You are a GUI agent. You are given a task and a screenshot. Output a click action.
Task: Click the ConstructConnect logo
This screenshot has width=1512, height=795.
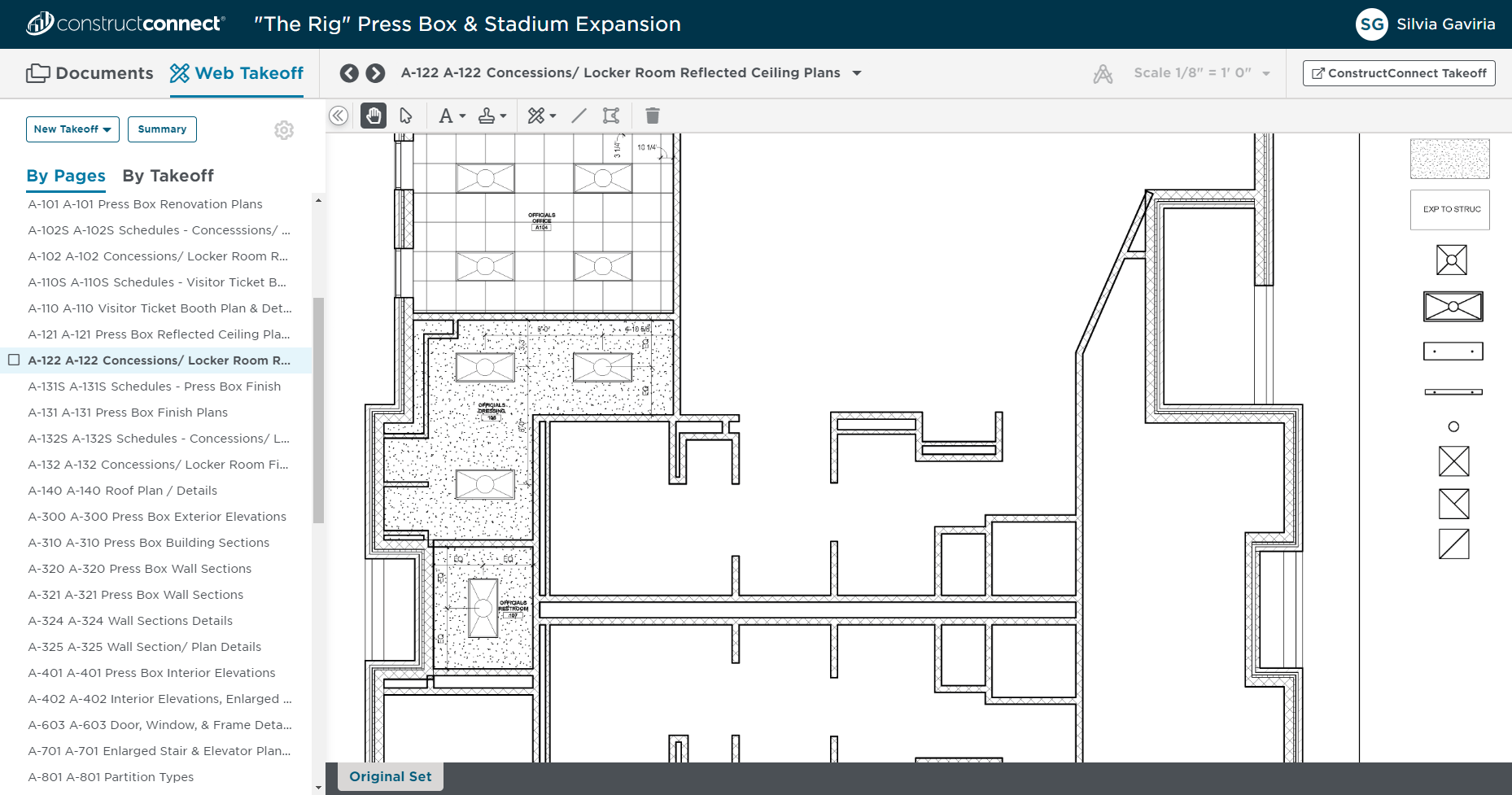pos(125,24)
